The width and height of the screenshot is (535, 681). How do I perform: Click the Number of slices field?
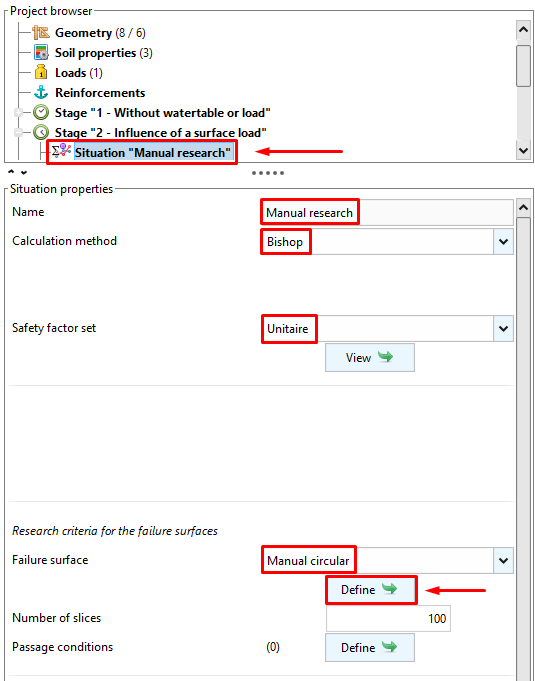coord(388,618)
